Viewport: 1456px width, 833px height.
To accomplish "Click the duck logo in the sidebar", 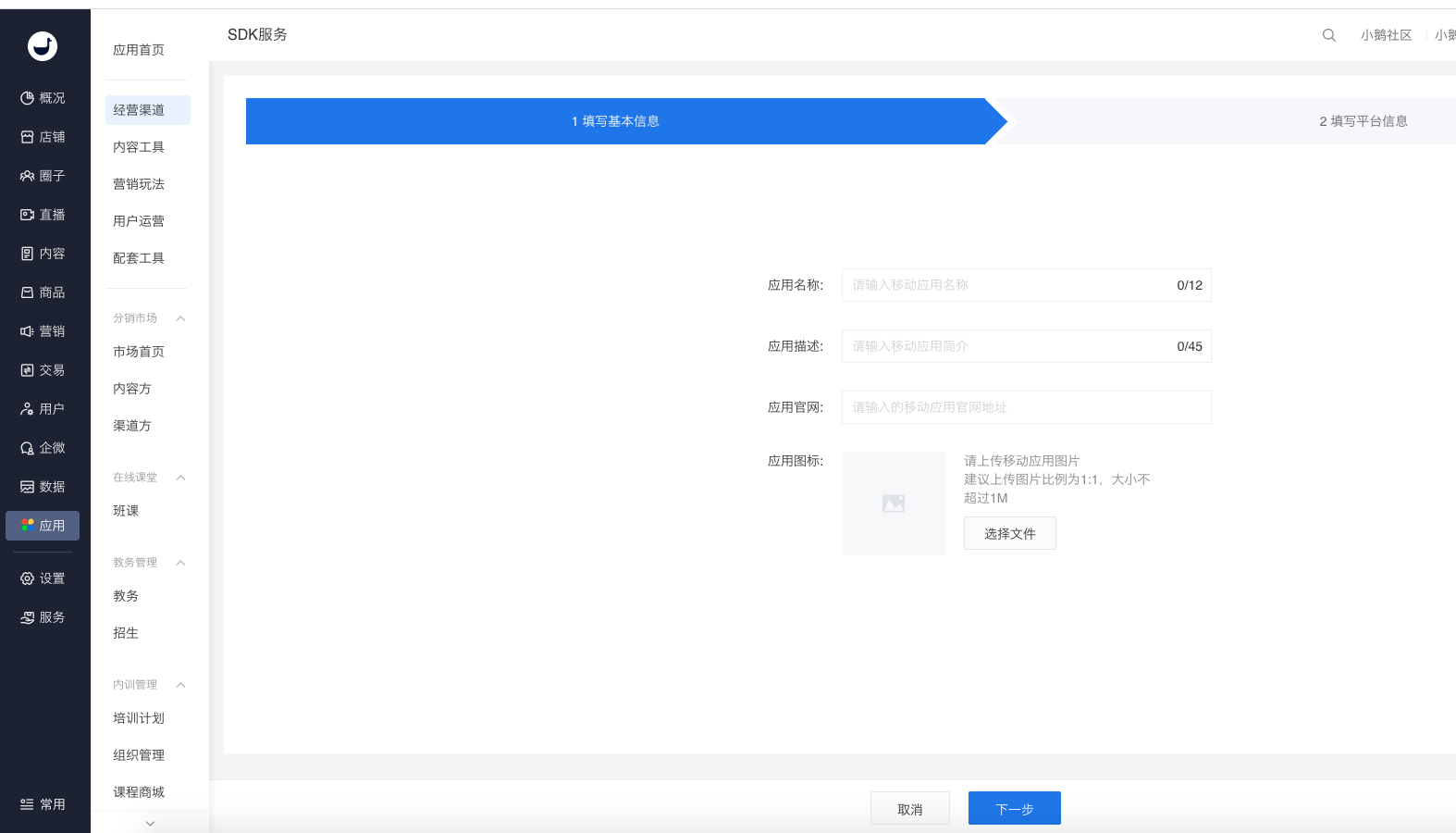I will [x=43, y=46].
